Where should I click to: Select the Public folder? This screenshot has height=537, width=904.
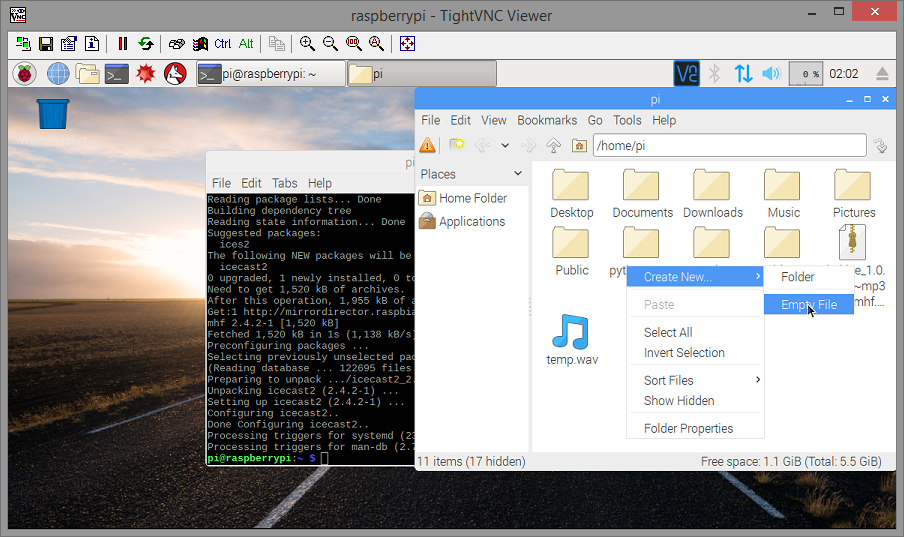[571, 251]
